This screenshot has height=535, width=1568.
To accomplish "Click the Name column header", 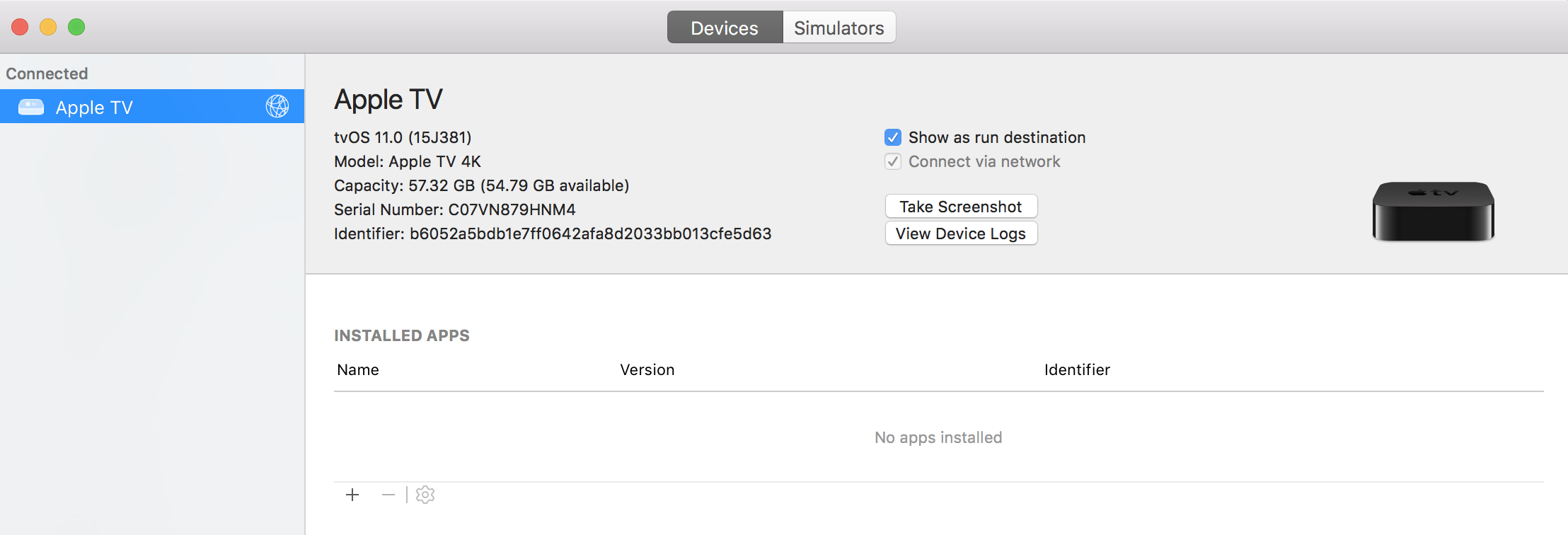I will [358, 369].
